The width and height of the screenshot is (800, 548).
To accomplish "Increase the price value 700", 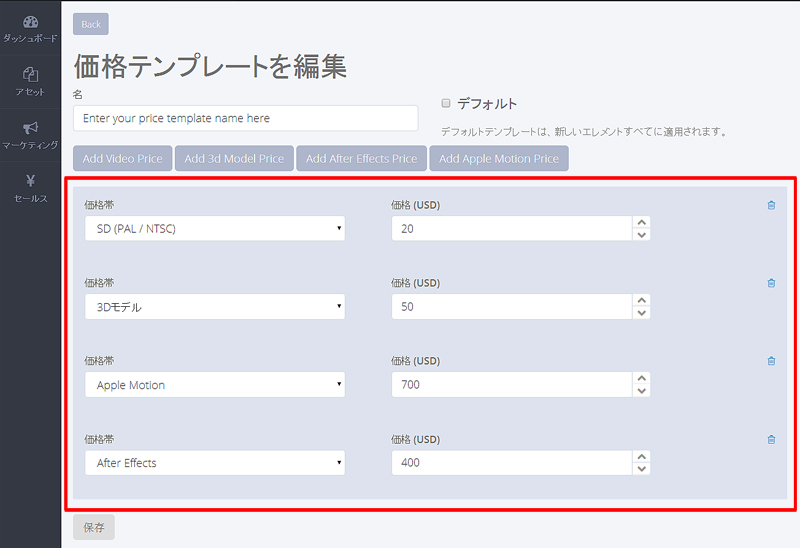I will 641,379.
